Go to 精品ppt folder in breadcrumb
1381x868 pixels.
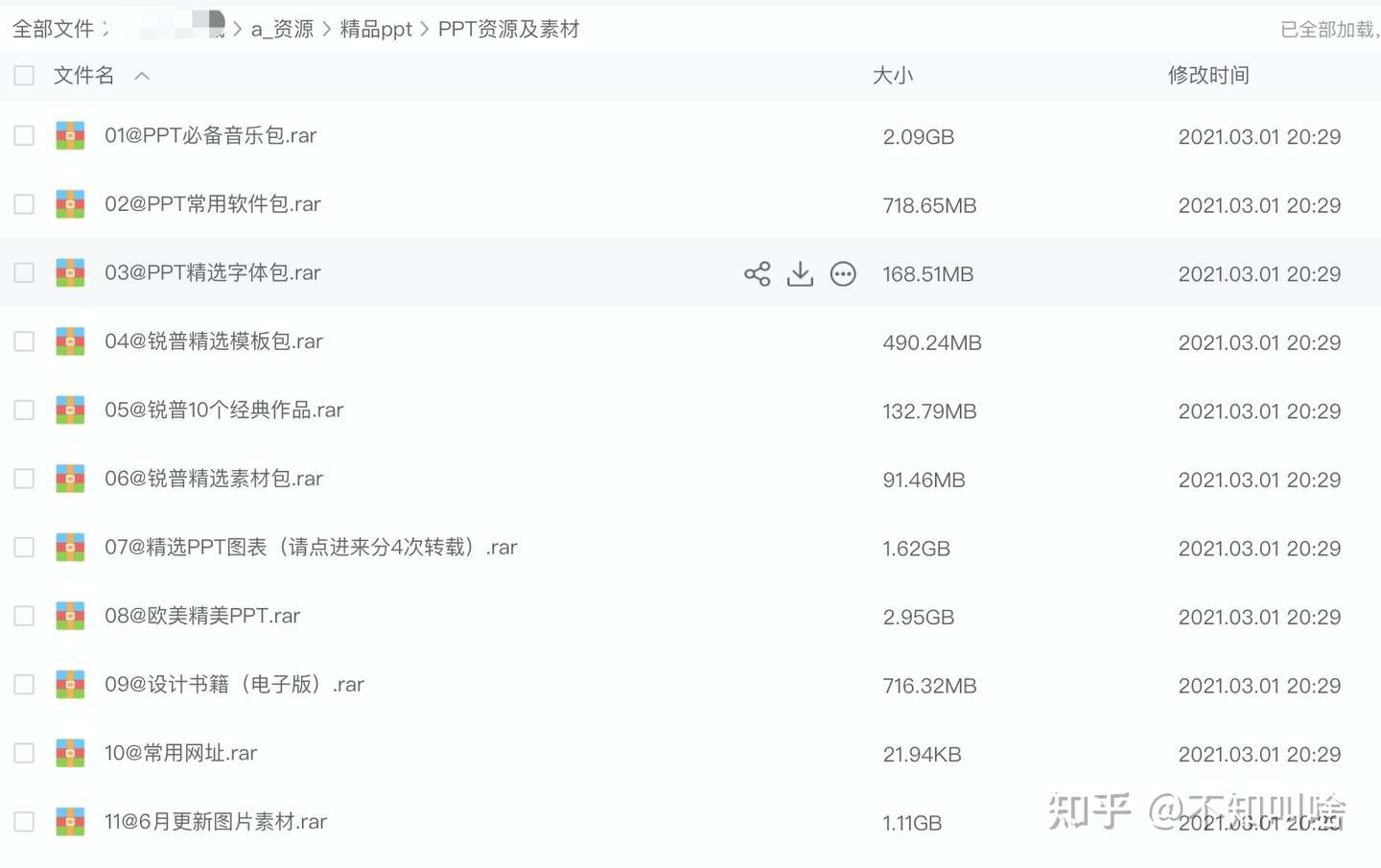click(x=376, y=29)
